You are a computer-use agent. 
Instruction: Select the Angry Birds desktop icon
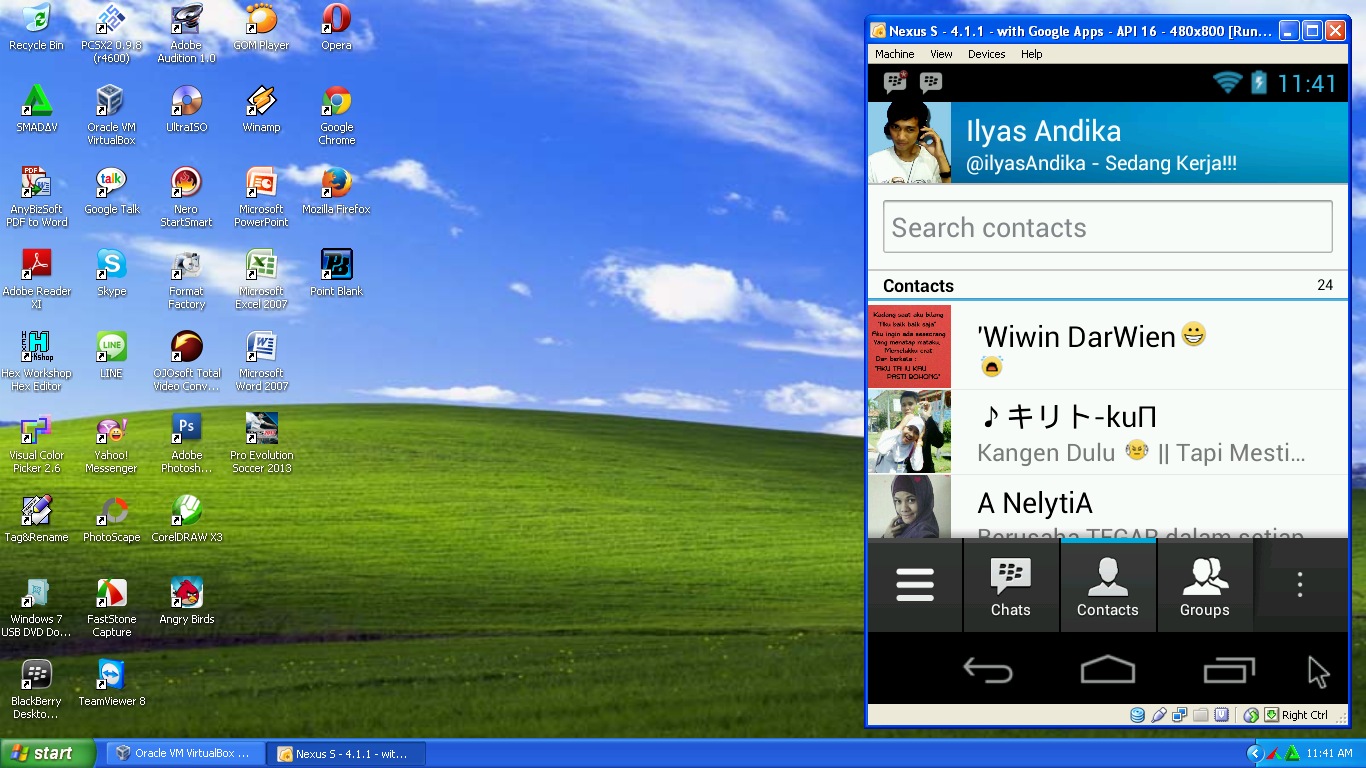[x=186, y=601]
